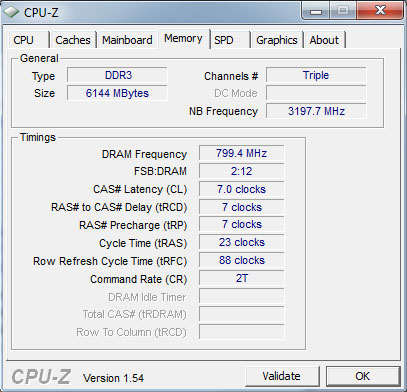407x392 pixels.
Task: Click the grayed Row To Column (tRCD) label
Action: pos(131,333)
